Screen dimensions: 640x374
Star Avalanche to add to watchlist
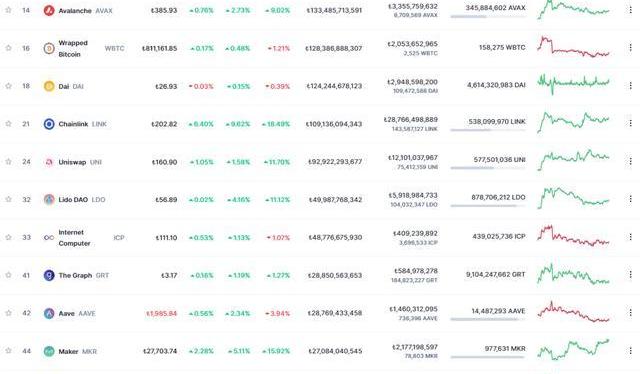point(8,10)
